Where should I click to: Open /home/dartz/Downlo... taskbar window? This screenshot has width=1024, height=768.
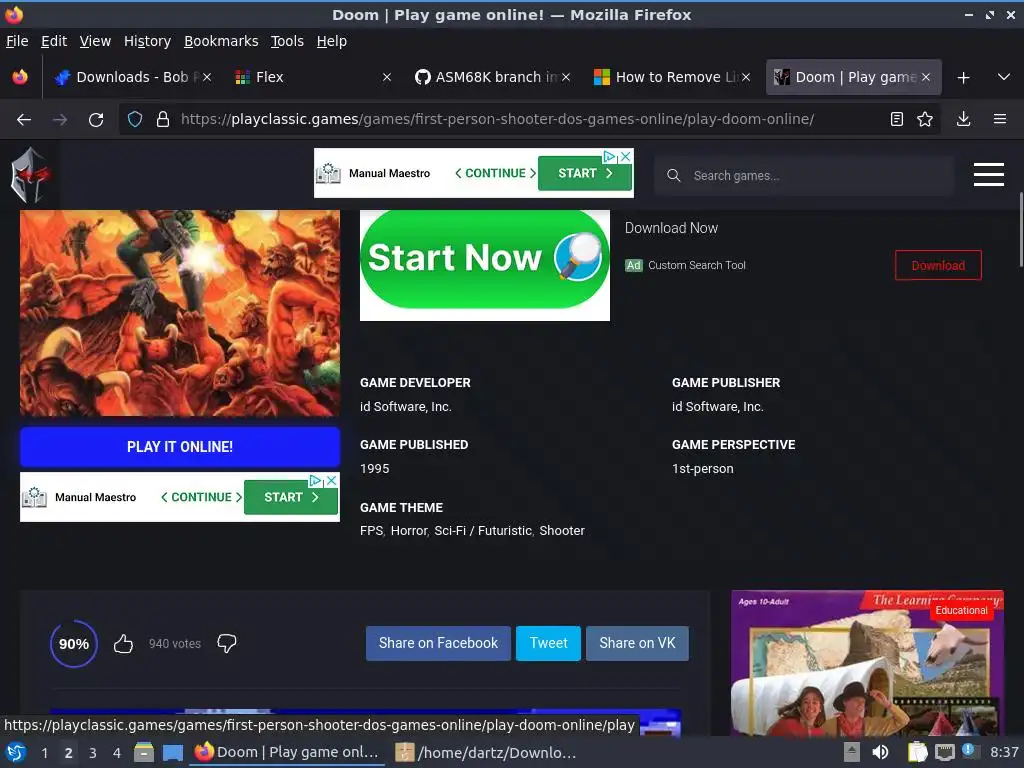click(487, 753)
